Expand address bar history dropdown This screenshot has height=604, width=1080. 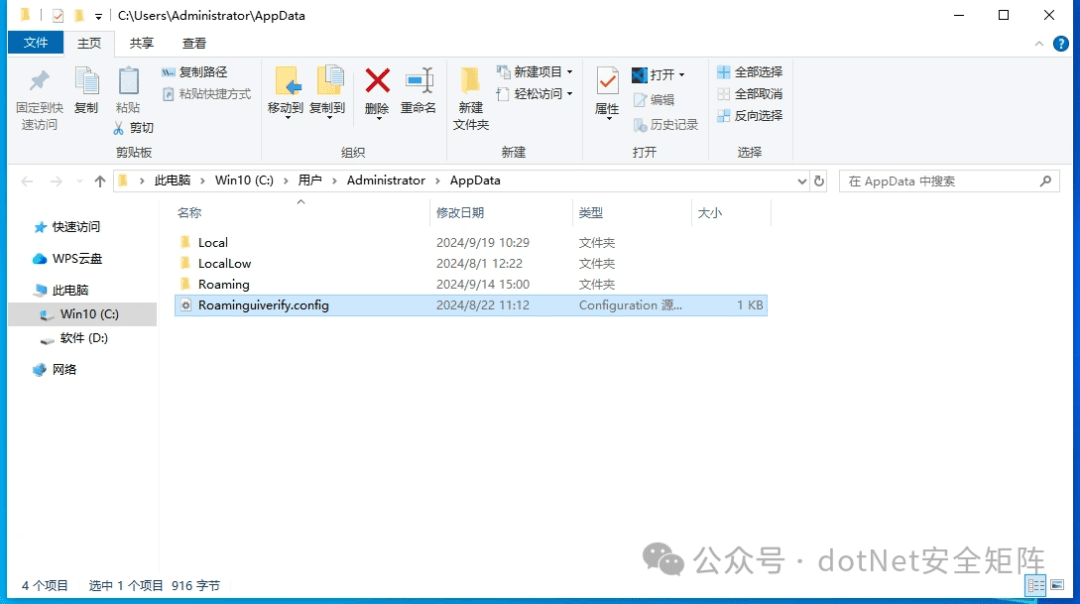[x=802, y=181]
